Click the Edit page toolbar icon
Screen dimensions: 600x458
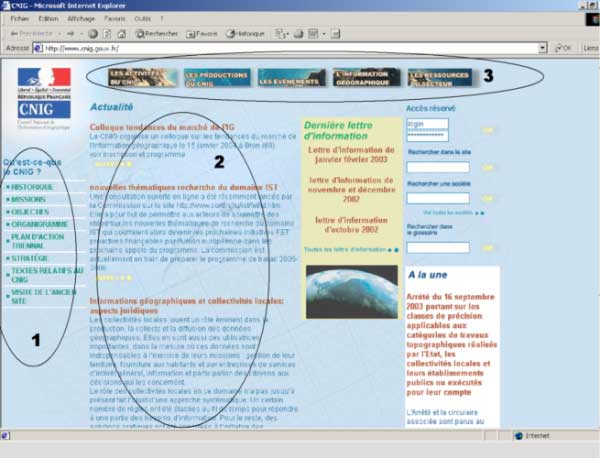(x=313, y=34)
